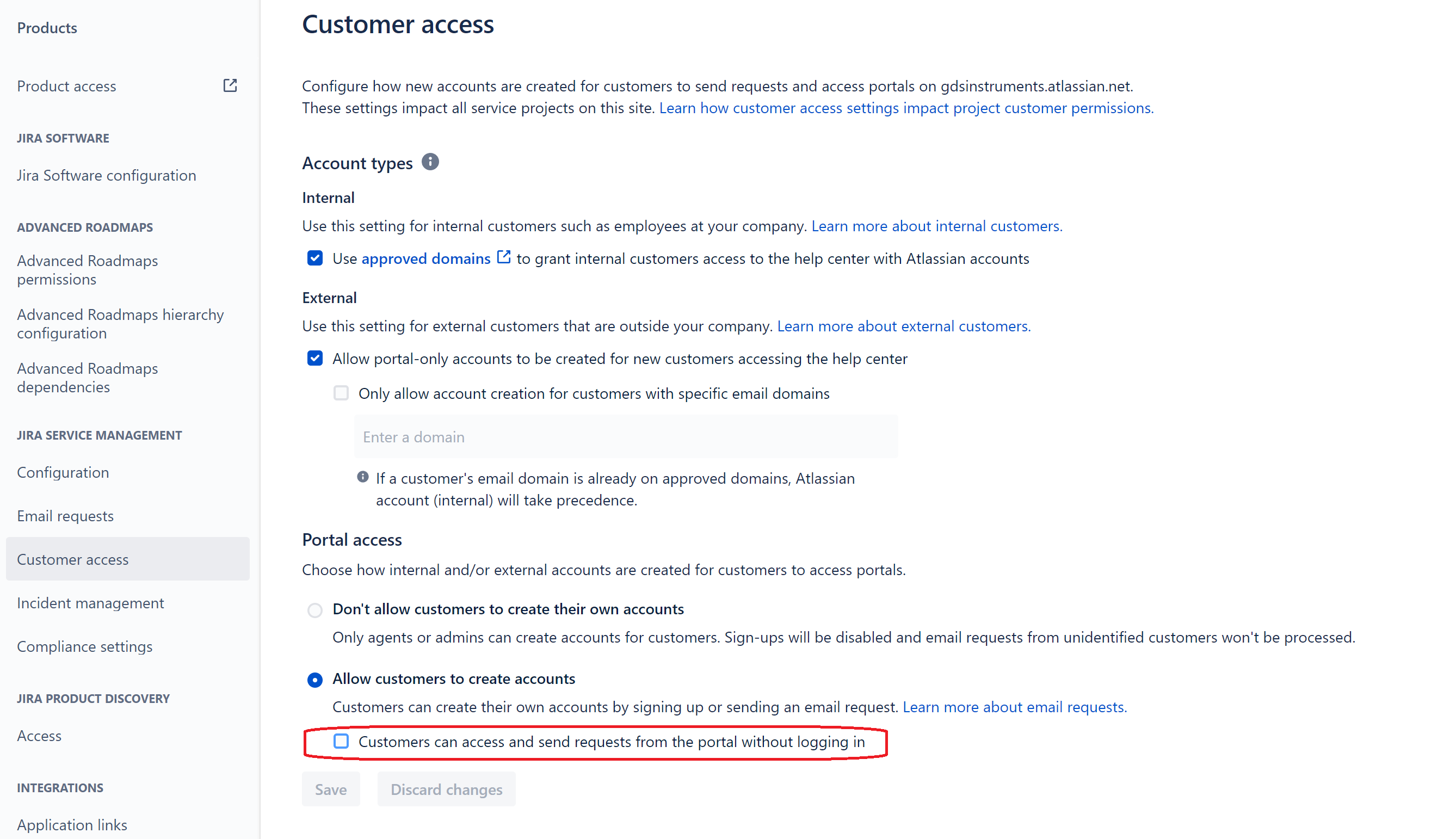Click the Save button
1456x839 pixels.
pyautogui.click(x=331, y=789)
